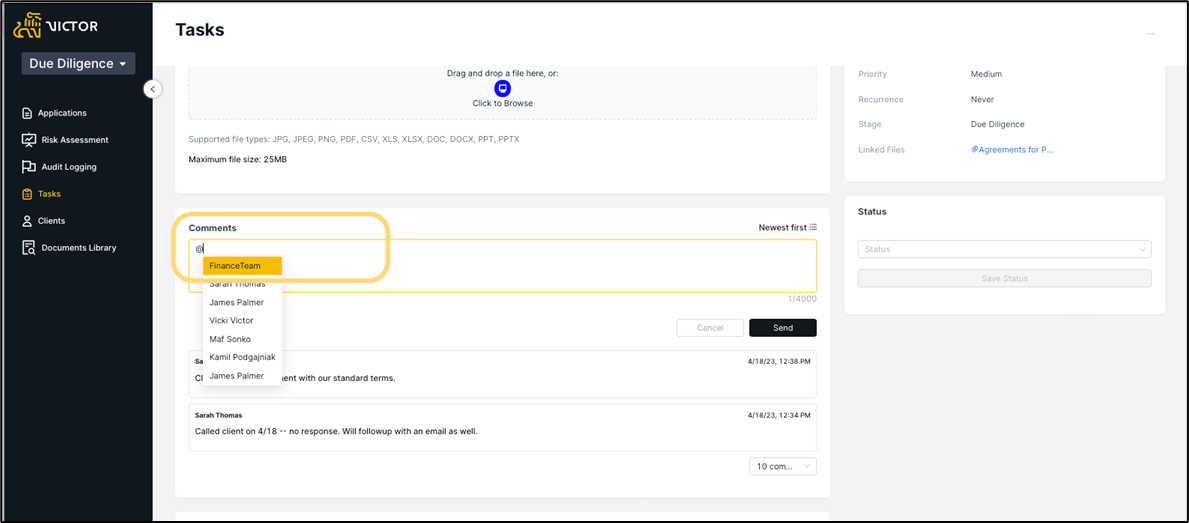
Task: Open the Clients section
Action: pos(52,221)
